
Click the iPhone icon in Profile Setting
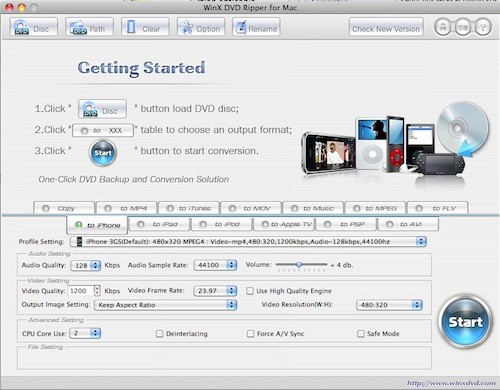pos(79,242)
